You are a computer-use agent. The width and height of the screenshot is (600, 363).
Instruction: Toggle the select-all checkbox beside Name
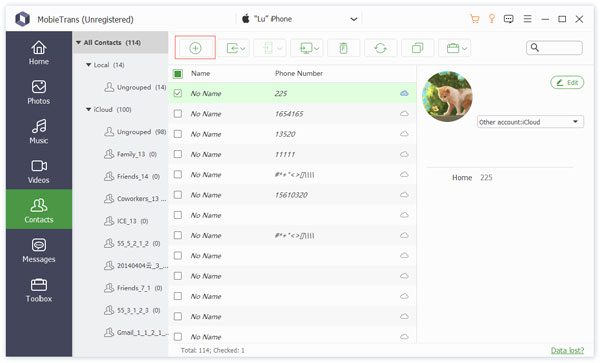pyautogui.click(x=178, y=73)
